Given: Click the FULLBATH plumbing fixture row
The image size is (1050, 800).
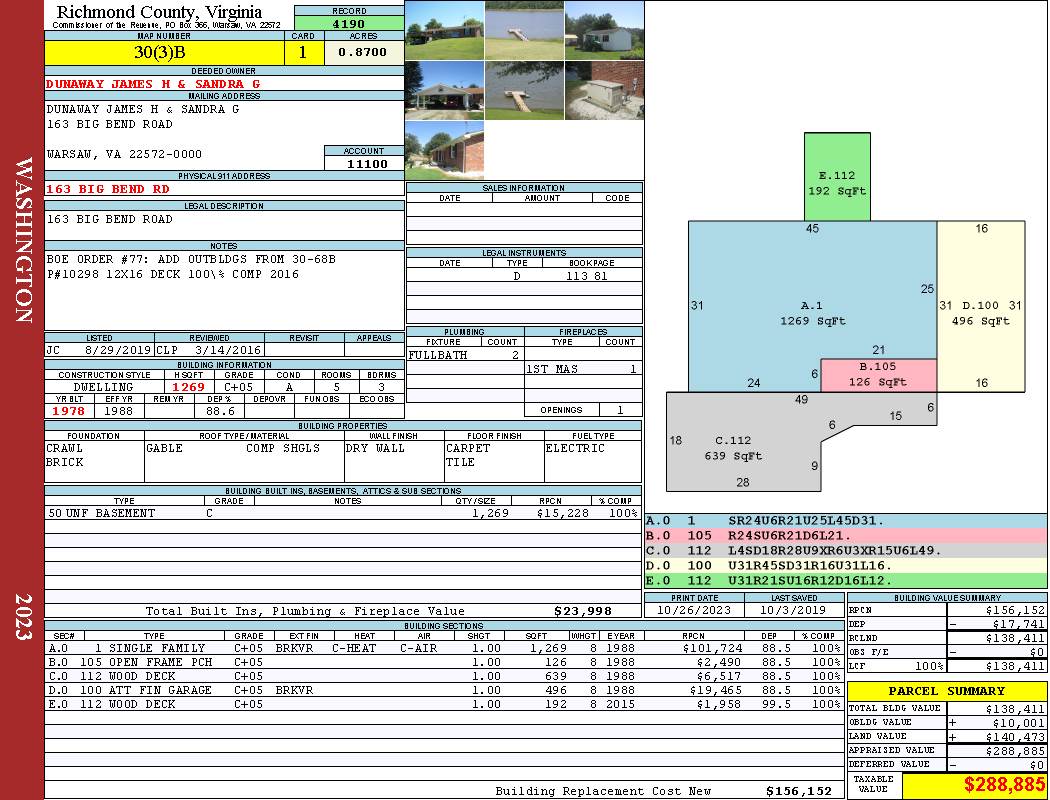Looking at the screenshot, I should (465, 355).
